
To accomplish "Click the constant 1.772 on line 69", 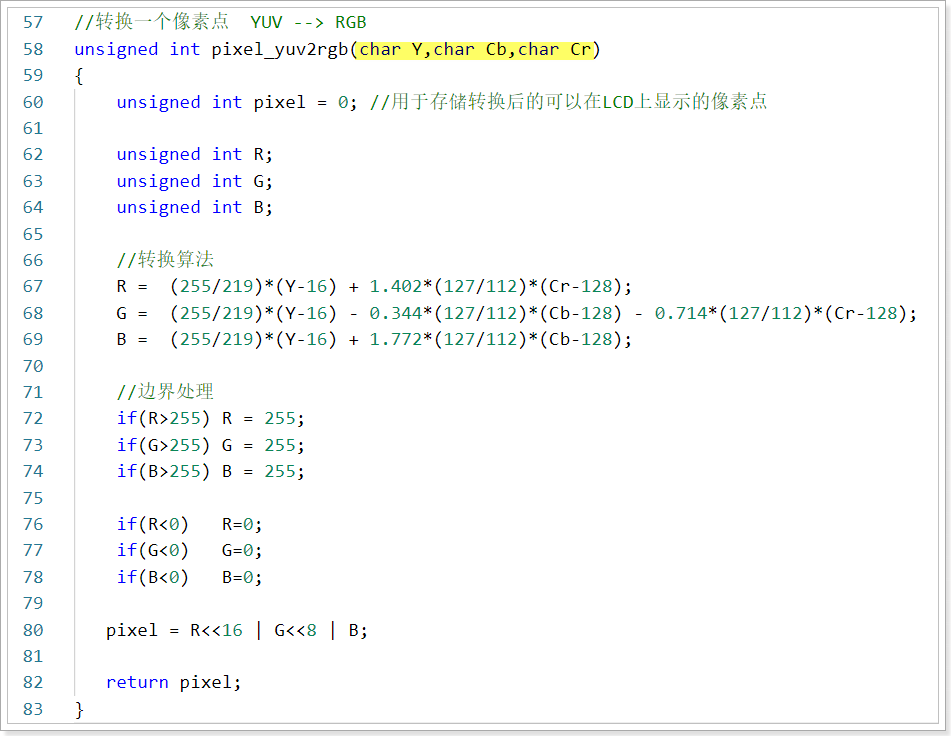I will point(395,339).
